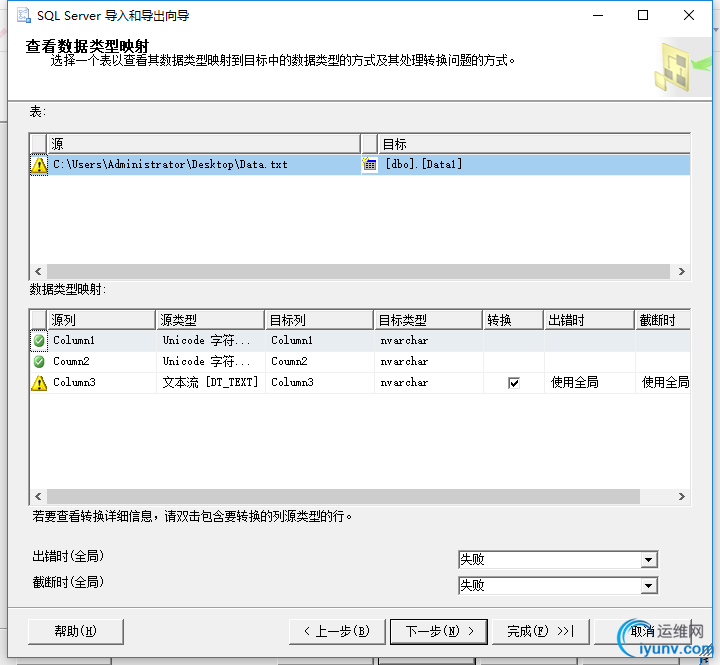Click the 下一步(N) button

tap(439, 631)
